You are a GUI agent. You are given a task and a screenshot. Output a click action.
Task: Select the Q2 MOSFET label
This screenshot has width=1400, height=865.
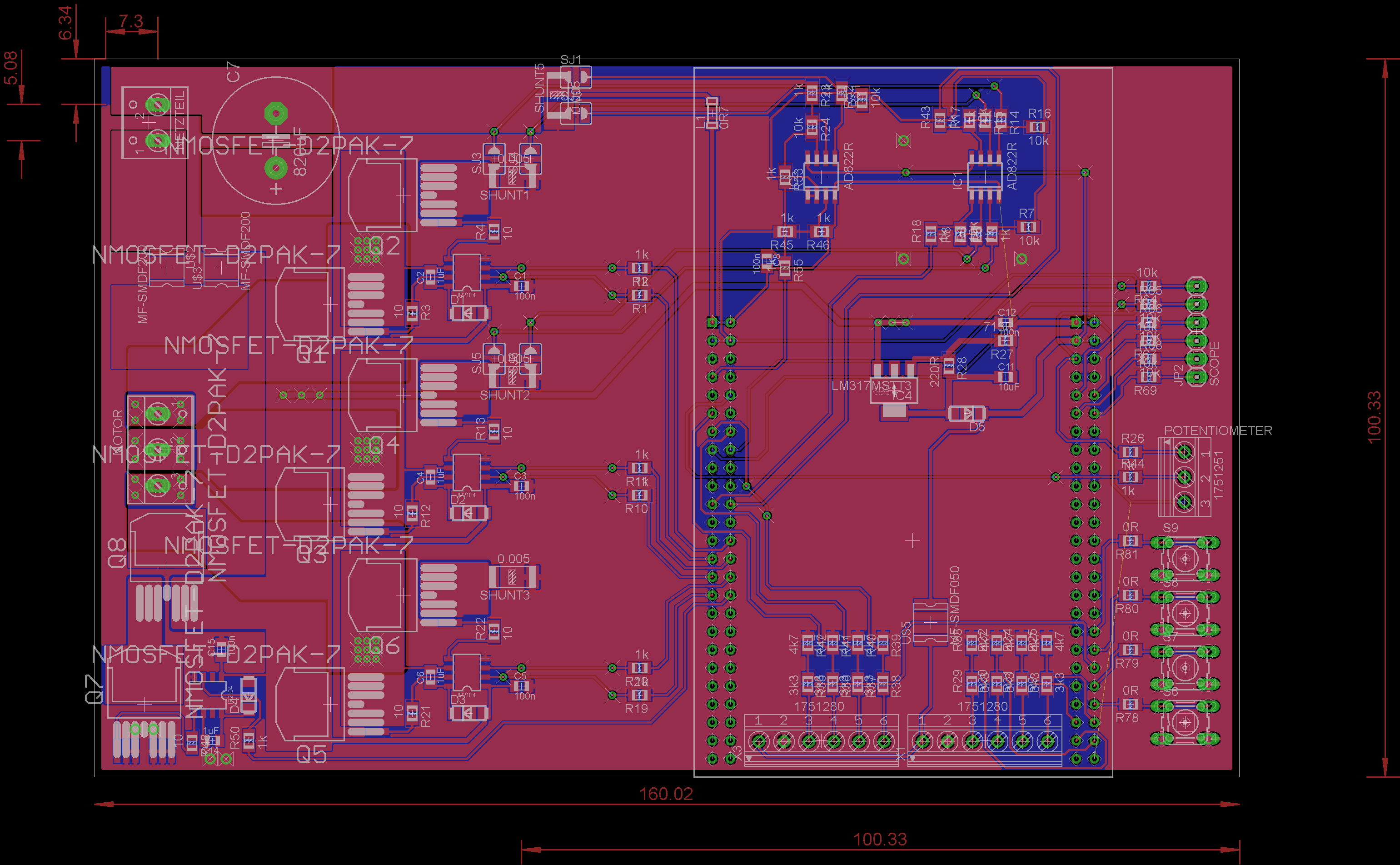384,246
